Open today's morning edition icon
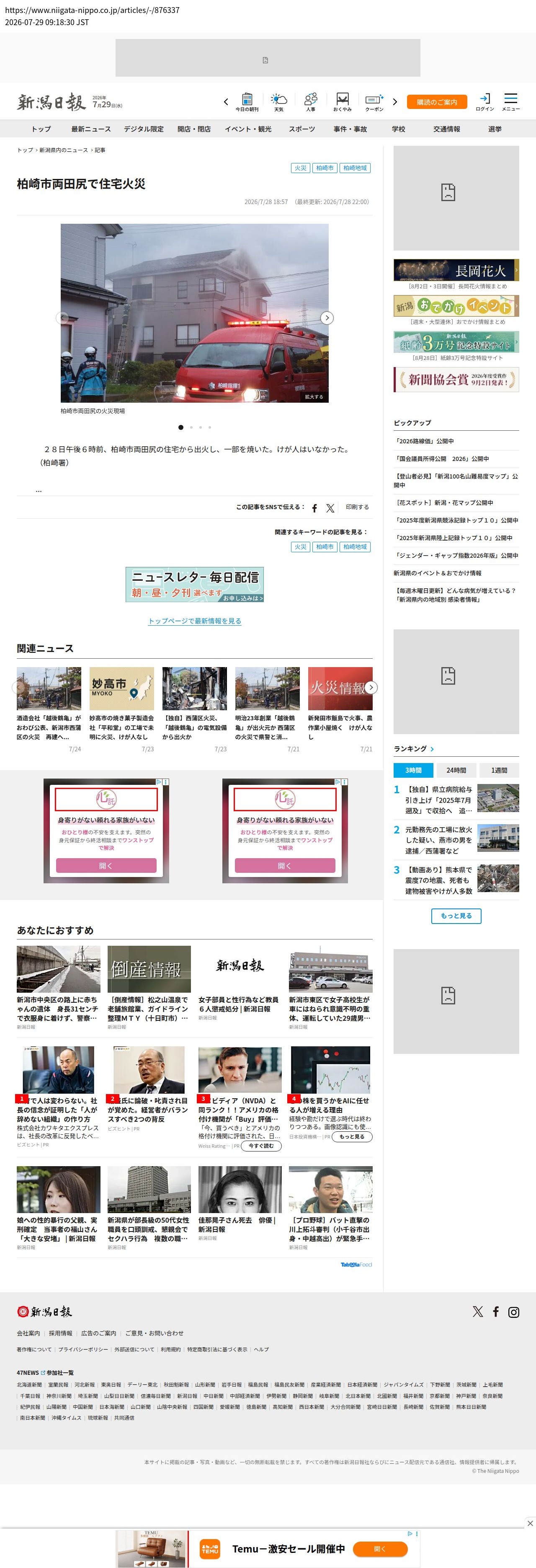 coord(246,102)
